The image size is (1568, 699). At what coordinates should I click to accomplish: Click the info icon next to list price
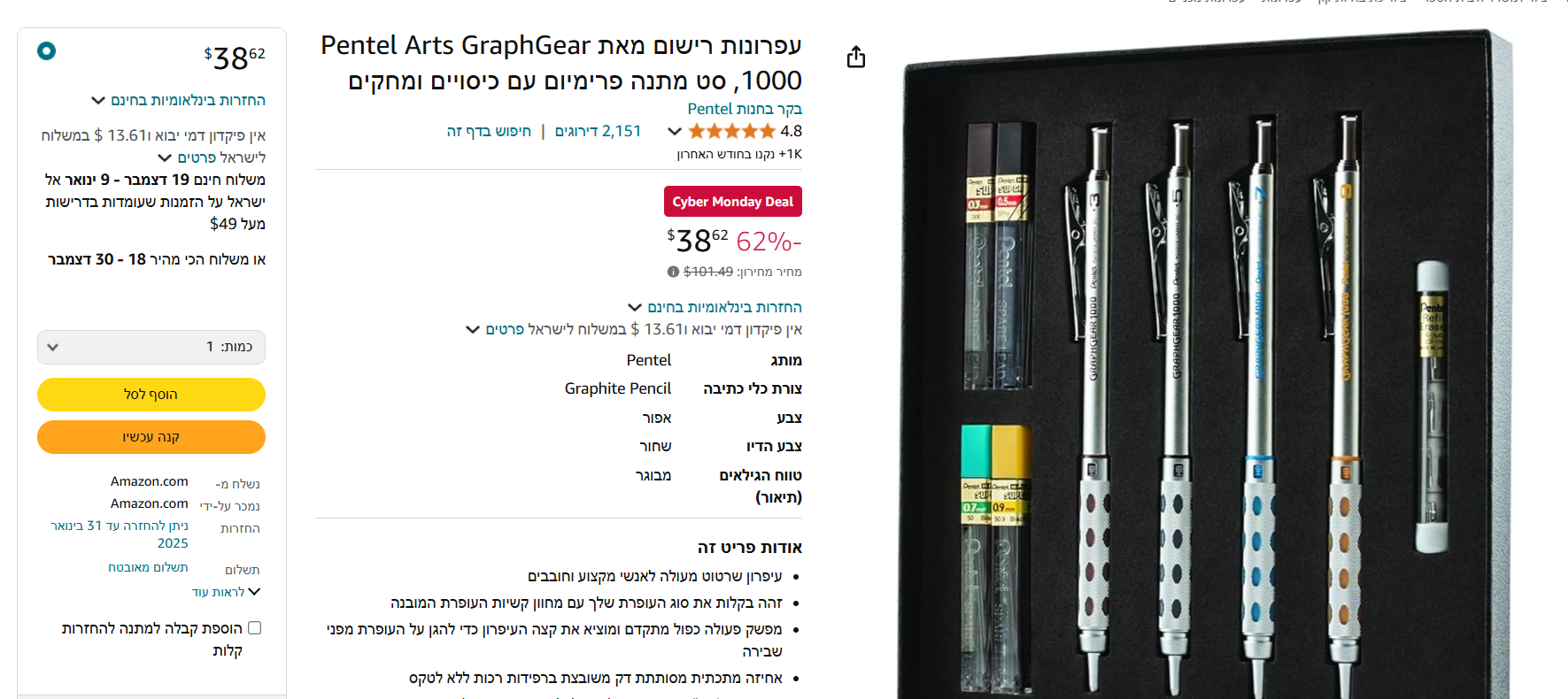coord(673,272)
